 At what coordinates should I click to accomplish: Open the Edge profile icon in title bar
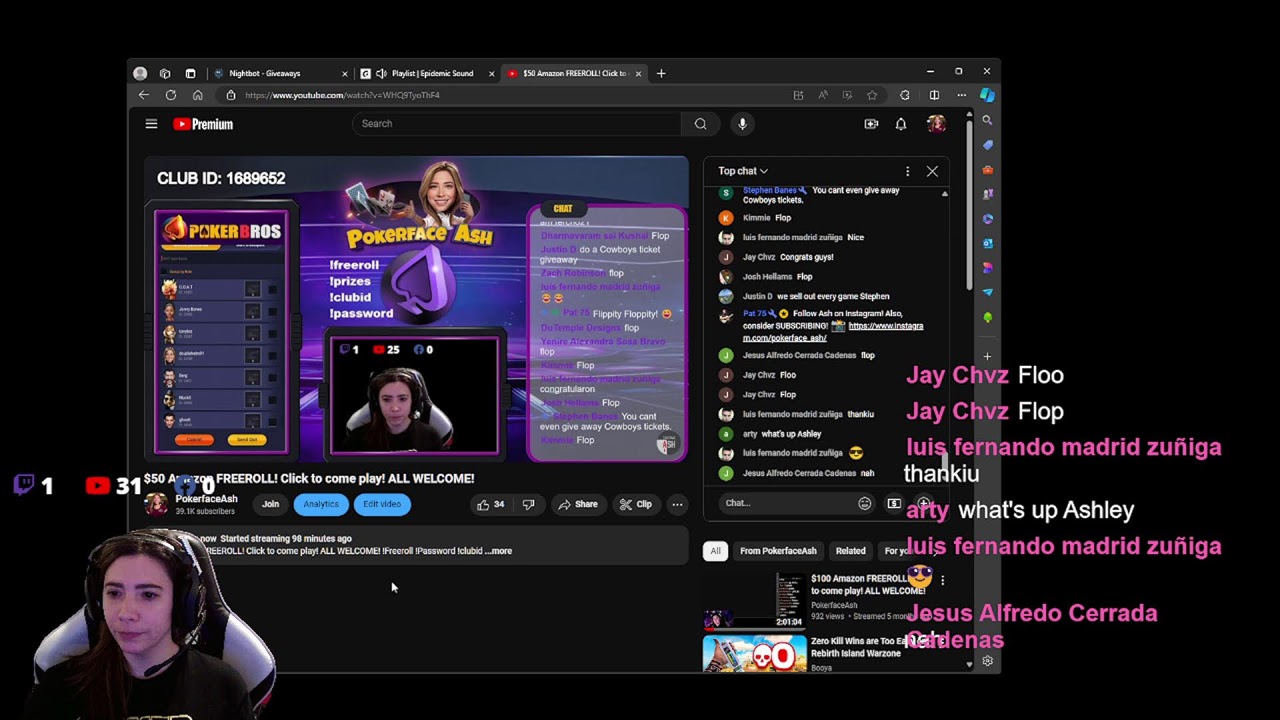(140, 73)
